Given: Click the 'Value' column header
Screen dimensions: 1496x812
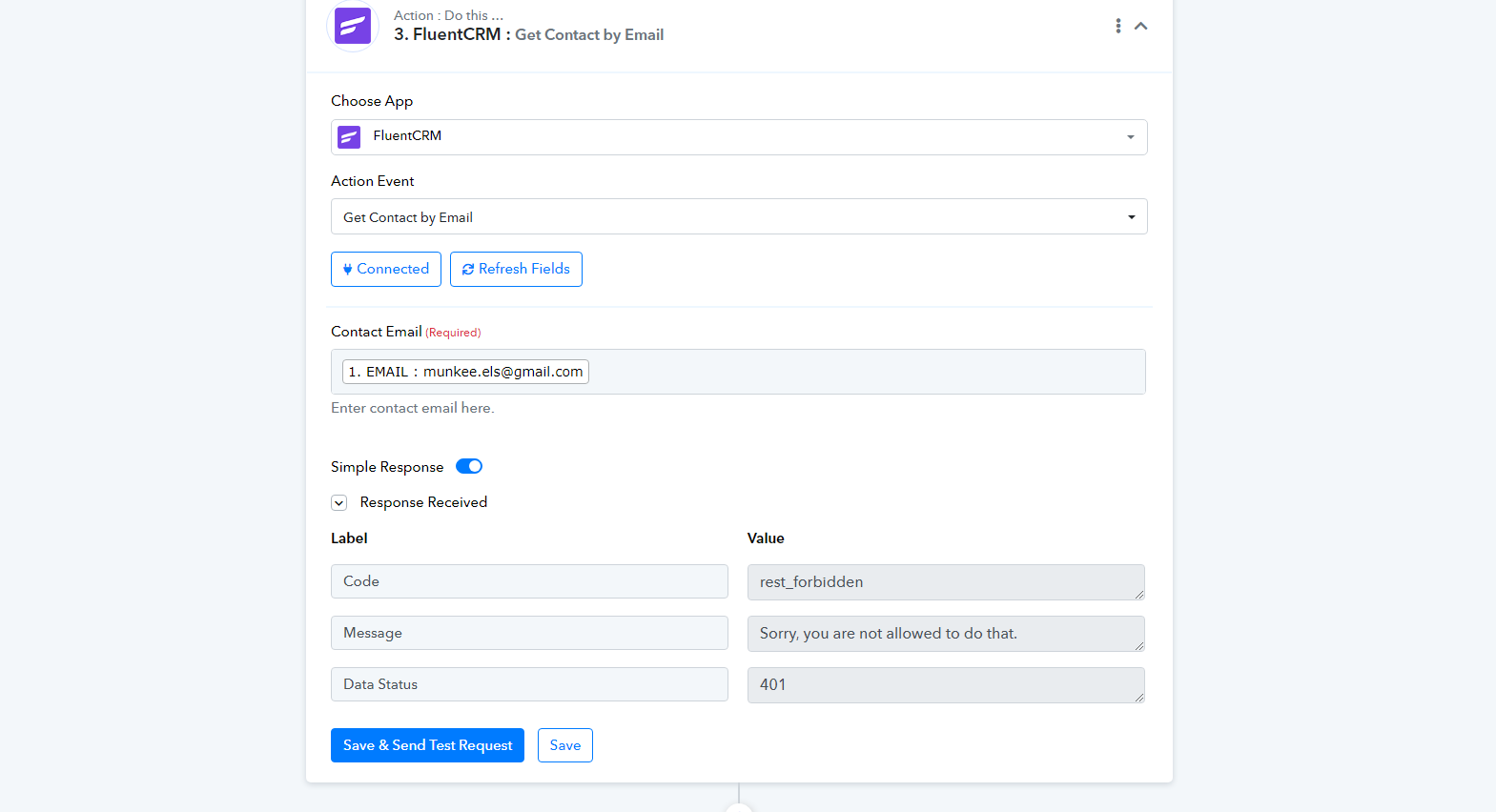Looking at the screenshot, I should [766, 538].
